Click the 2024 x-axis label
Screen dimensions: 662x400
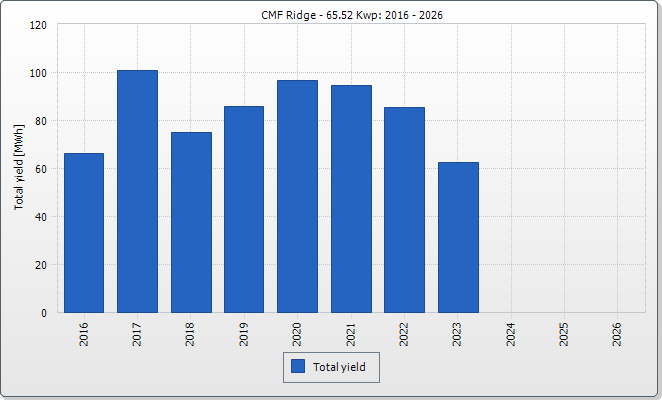(511, 334)
